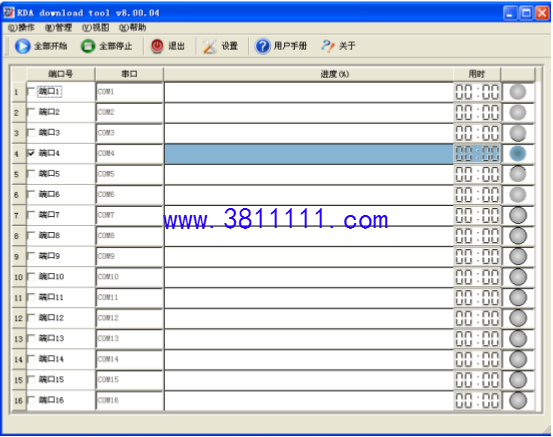Tick the 端口16 checkbox
The height and width of the screenshot is (437, 553).
tap(31, 400)
